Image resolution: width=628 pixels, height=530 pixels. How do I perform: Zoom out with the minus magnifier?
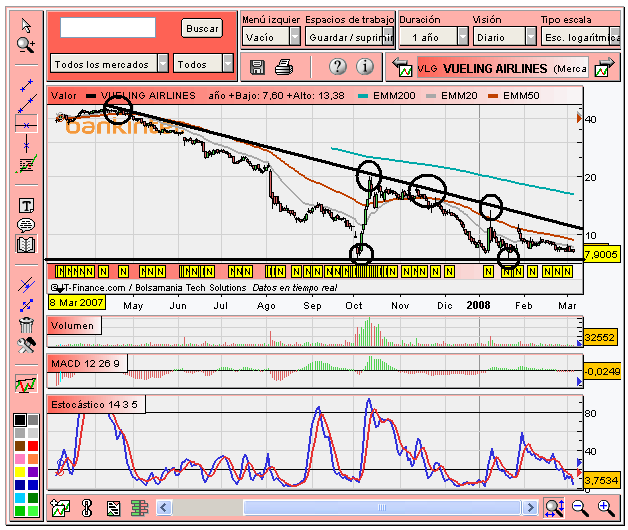click(x=580, y=508)
